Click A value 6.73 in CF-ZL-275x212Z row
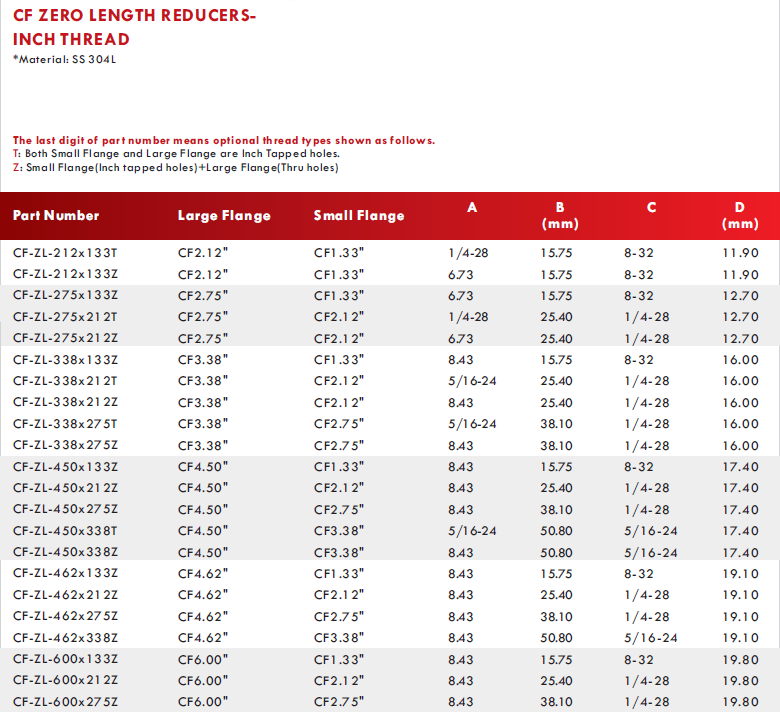780x712 pixels. pyautogui.click(x=461, y=338)
